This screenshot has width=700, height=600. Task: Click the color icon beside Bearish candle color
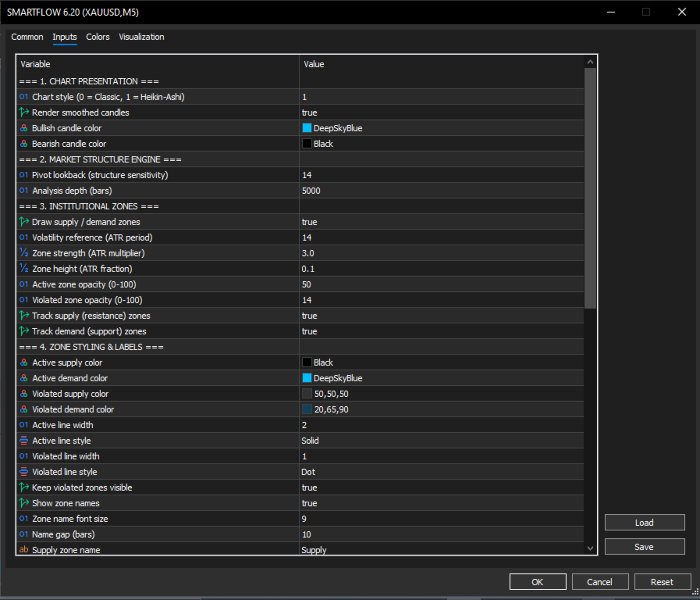coord(24,144)
